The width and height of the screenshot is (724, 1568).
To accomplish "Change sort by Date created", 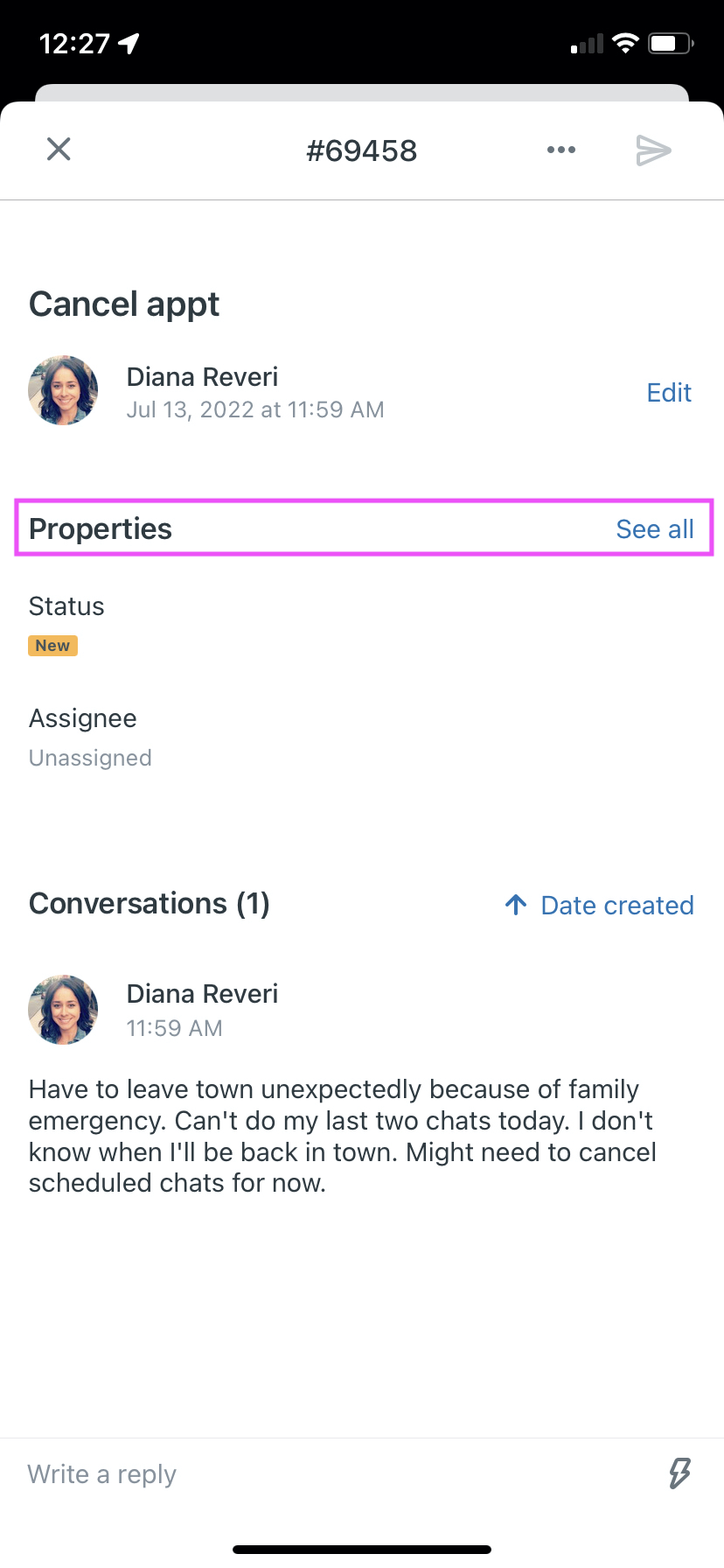I will click(617, 906).
